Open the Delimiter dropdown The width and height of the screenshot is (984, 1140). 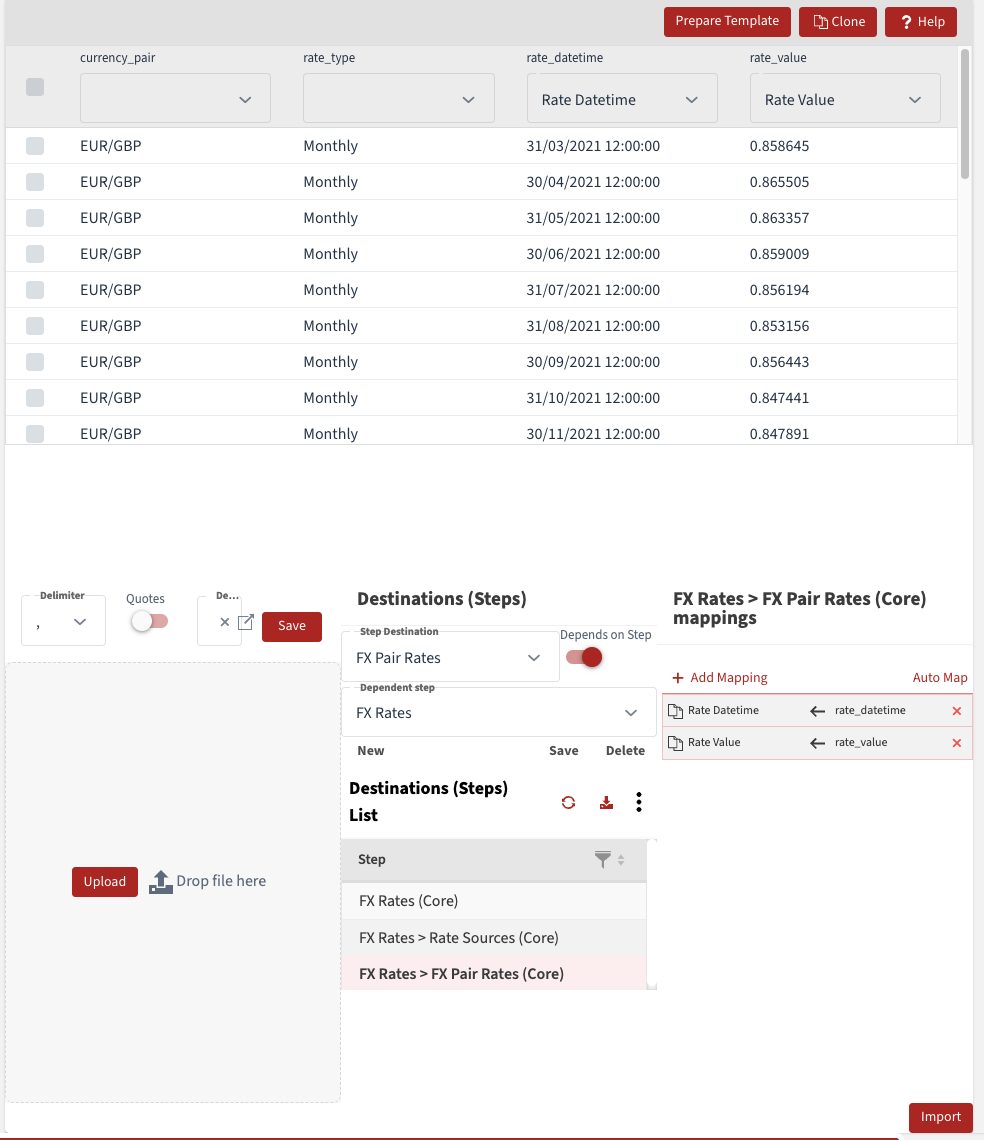63,622
